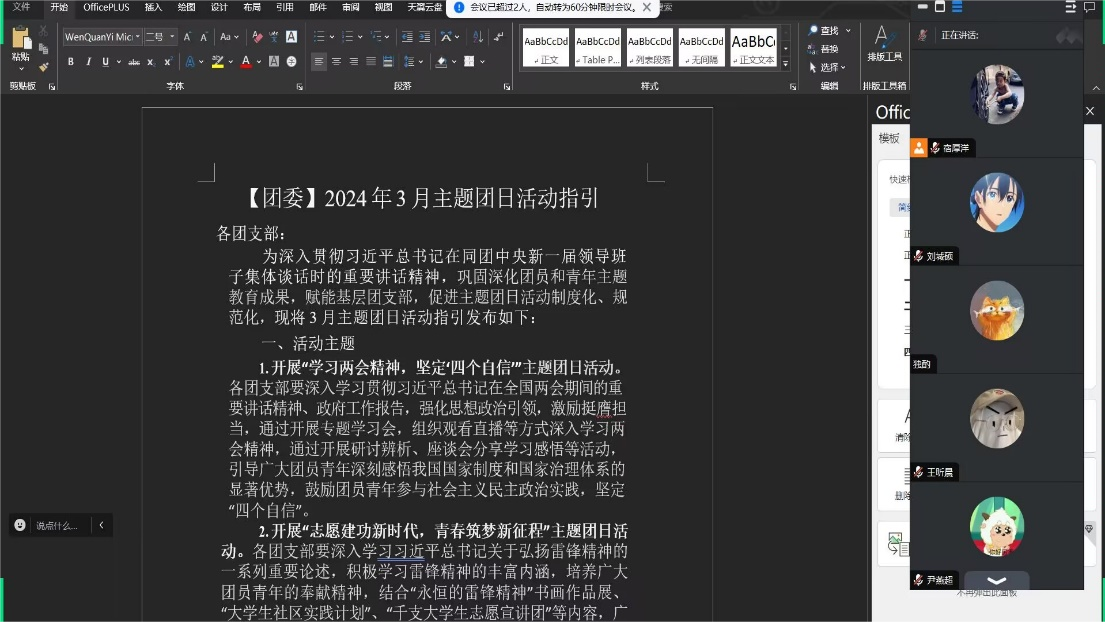Collapse the chat box arrow
The height and width of the screenshot is (622, 1106).
pos(102,525)
